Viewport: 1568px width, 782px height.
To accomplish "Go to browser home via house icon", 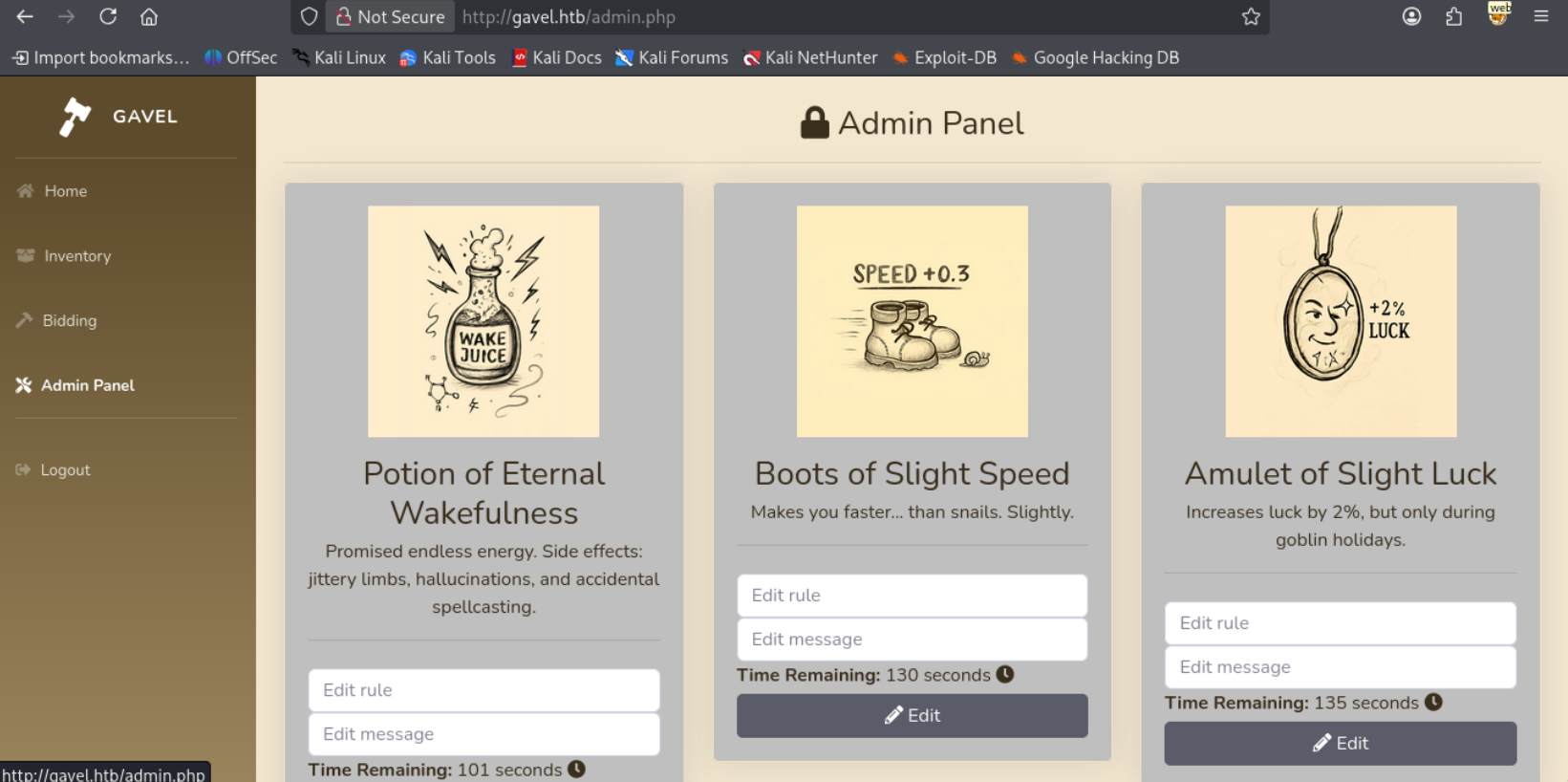I will pos(149,16).
